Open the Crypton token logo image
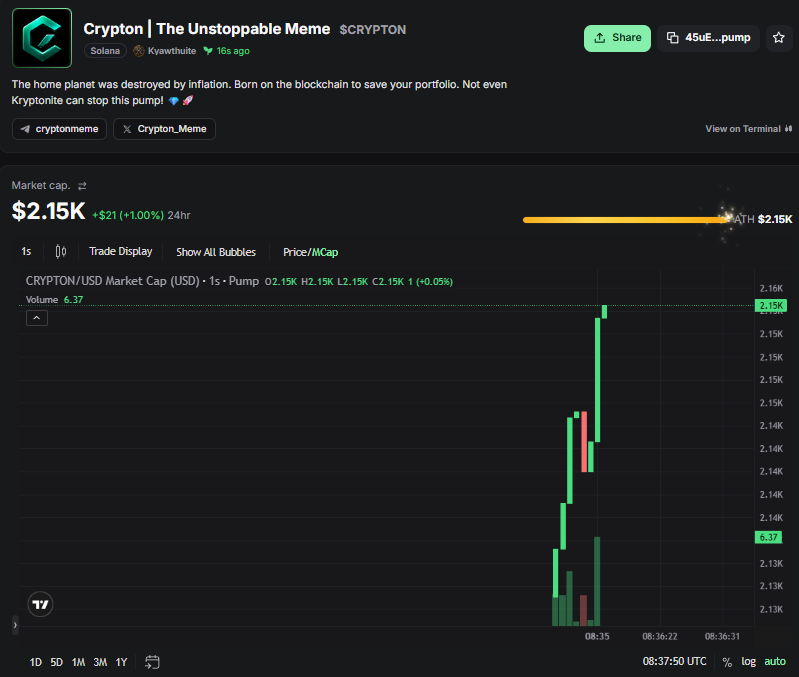The width and height of the screenshot is (799, 677). 42,38
